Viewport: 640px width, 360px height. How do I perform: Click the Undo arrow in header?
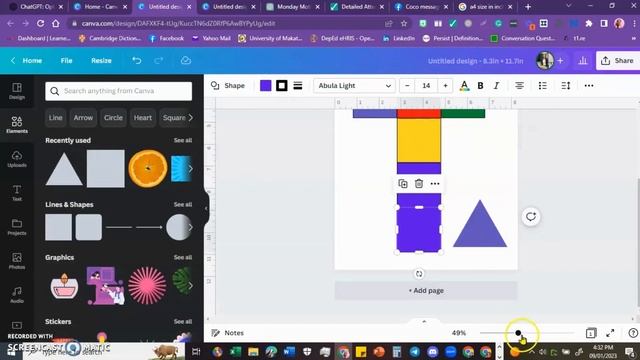(x=136, y=60)
